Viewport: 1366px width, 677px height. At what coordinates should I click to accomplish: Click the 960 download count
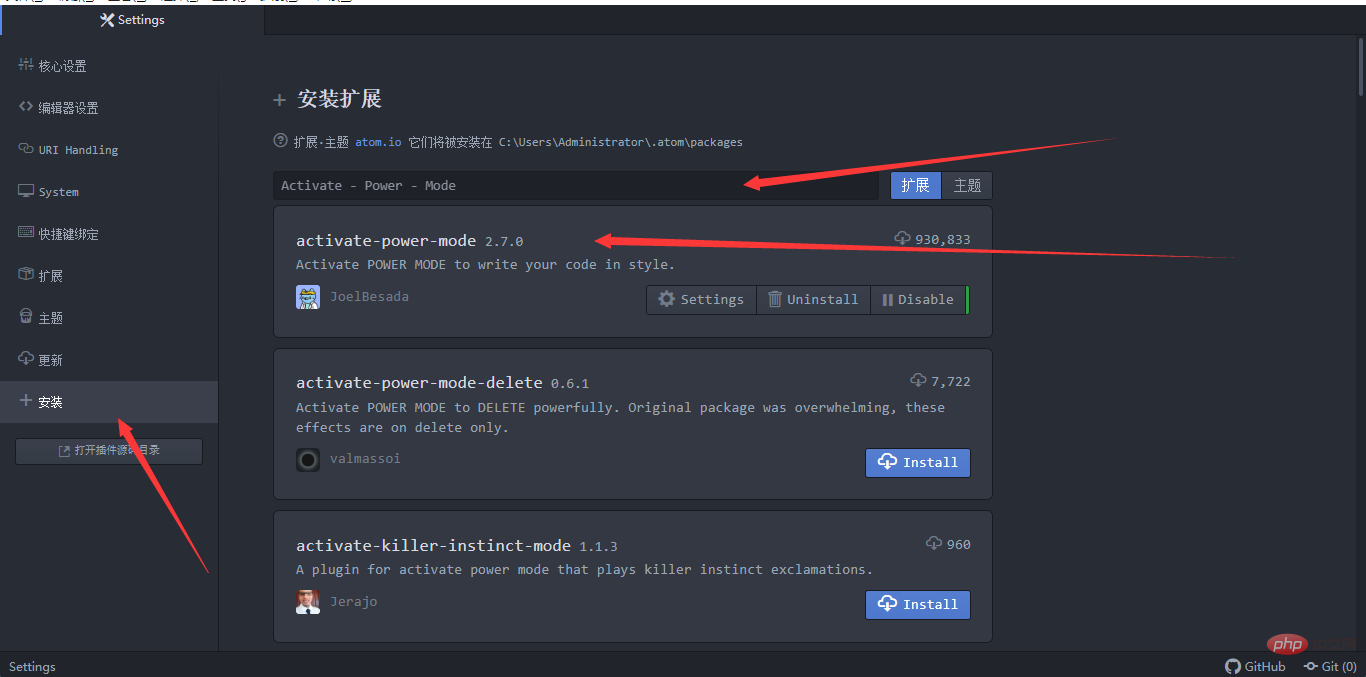(959, 545)
